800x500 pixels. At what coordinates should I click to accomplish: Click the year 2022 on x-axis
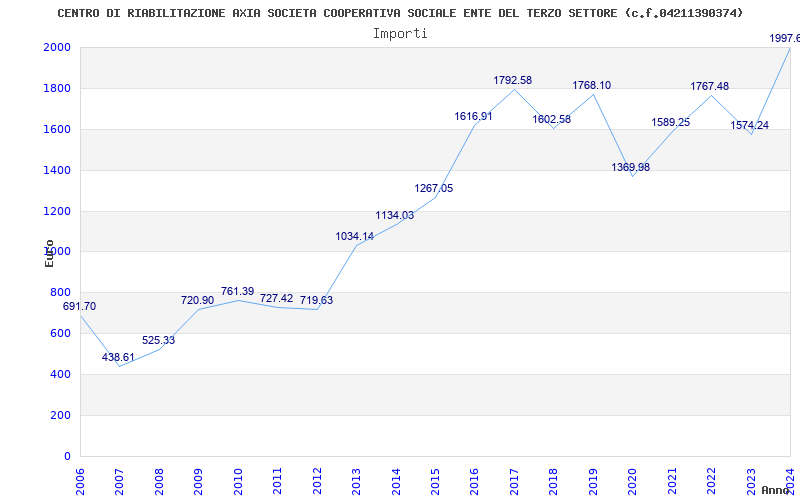(x=712, y=481)
